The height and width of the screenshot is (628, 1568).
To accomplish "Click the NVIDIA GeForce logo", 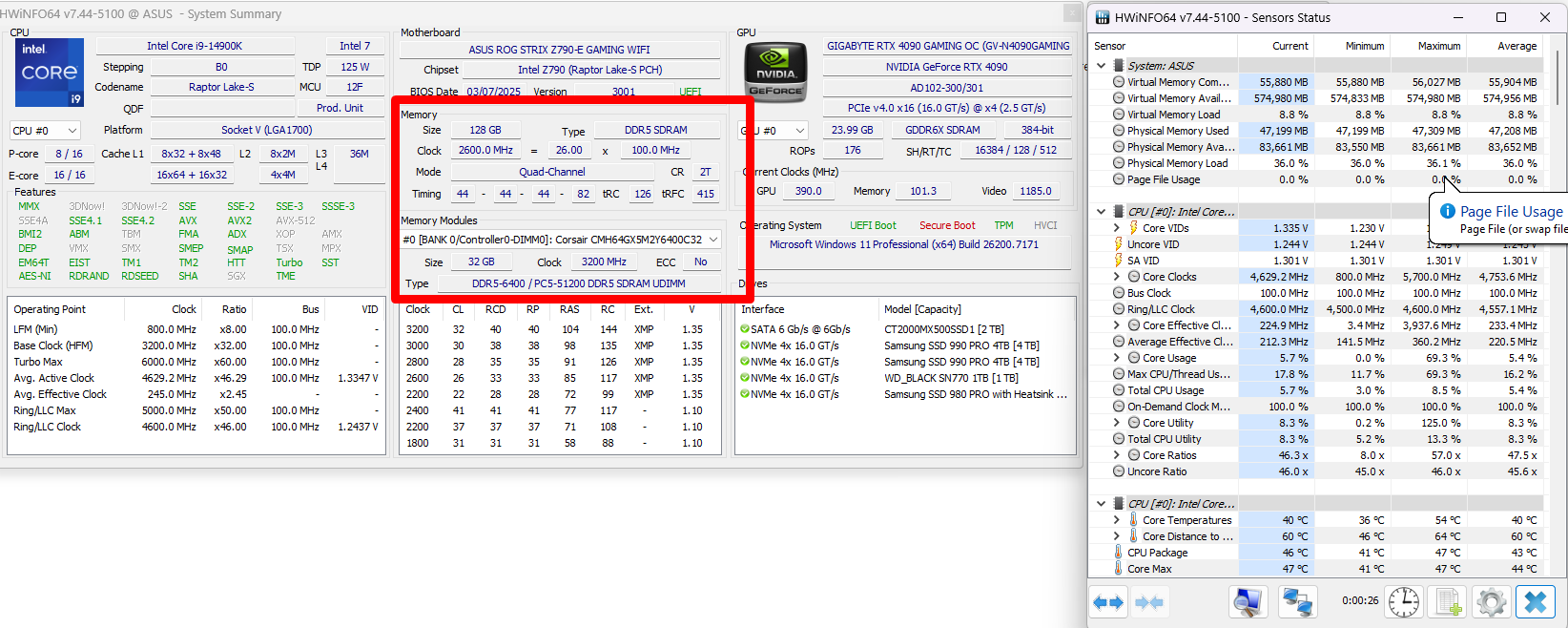I will pos(775,72).
